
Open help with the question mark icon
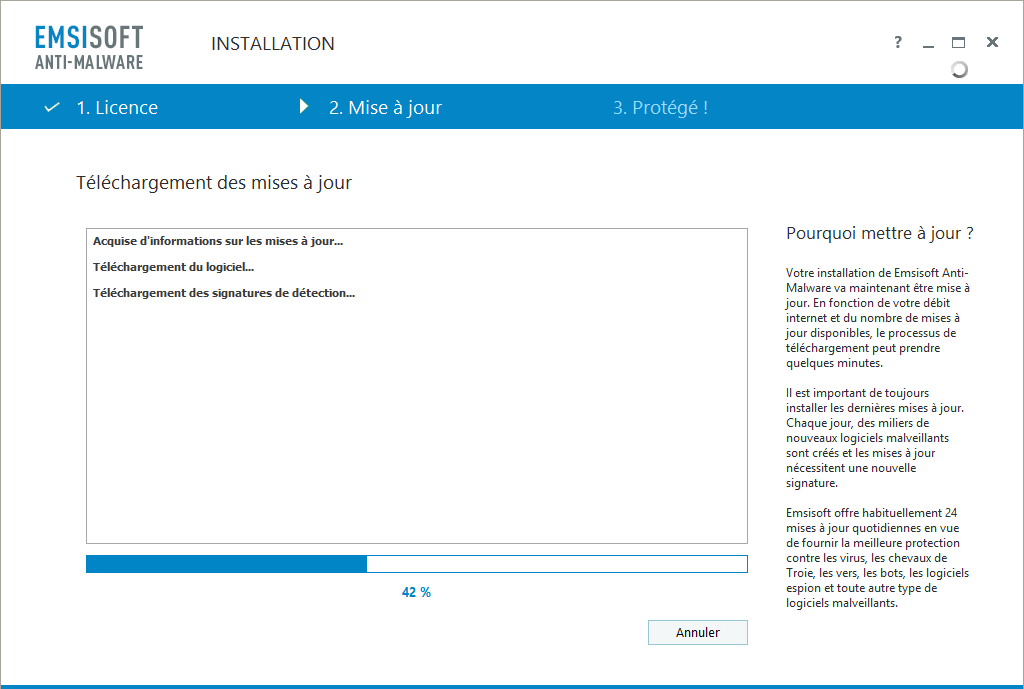(897, 42)
